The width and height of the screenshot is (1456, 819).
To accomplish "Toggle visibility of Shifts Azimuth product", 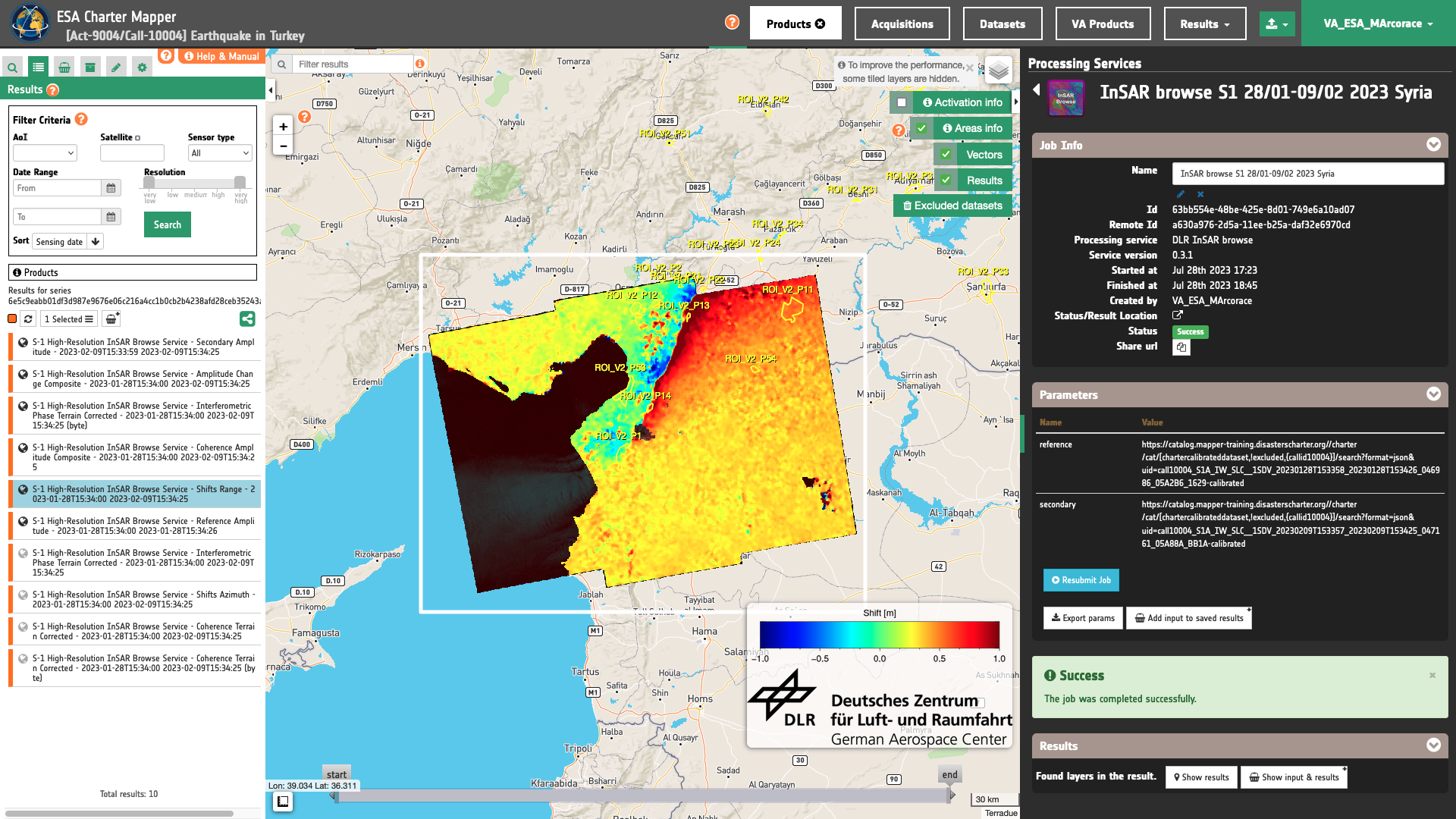I will (x=24, y=595).
